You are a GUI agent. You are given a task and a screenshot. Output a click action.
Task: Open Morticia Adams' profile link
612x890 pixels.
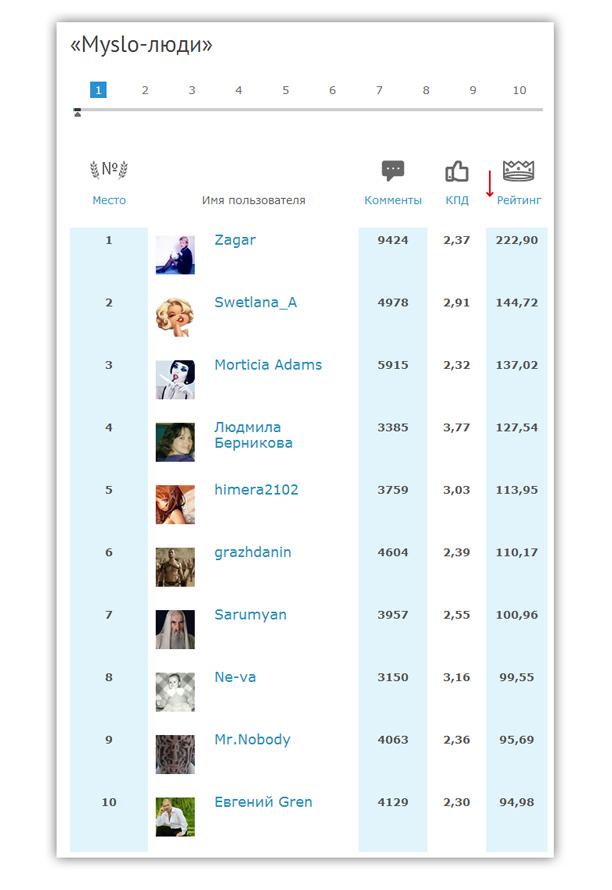(268, 365)
